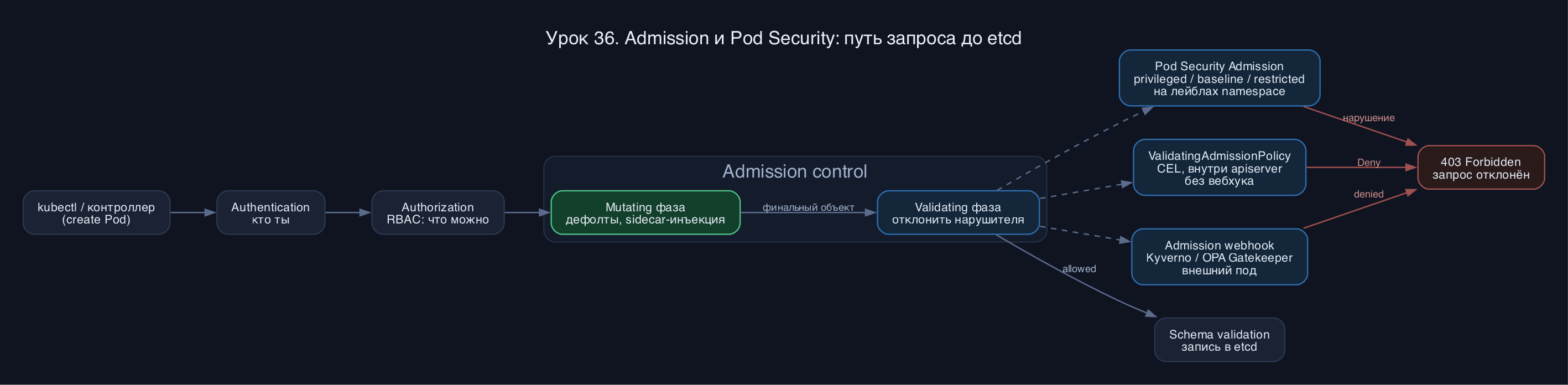Image resolution: width=1568 pixels, height=385 pixels.
Task: Click the Schema validation etcd node
Action: tap(1219, 340)
